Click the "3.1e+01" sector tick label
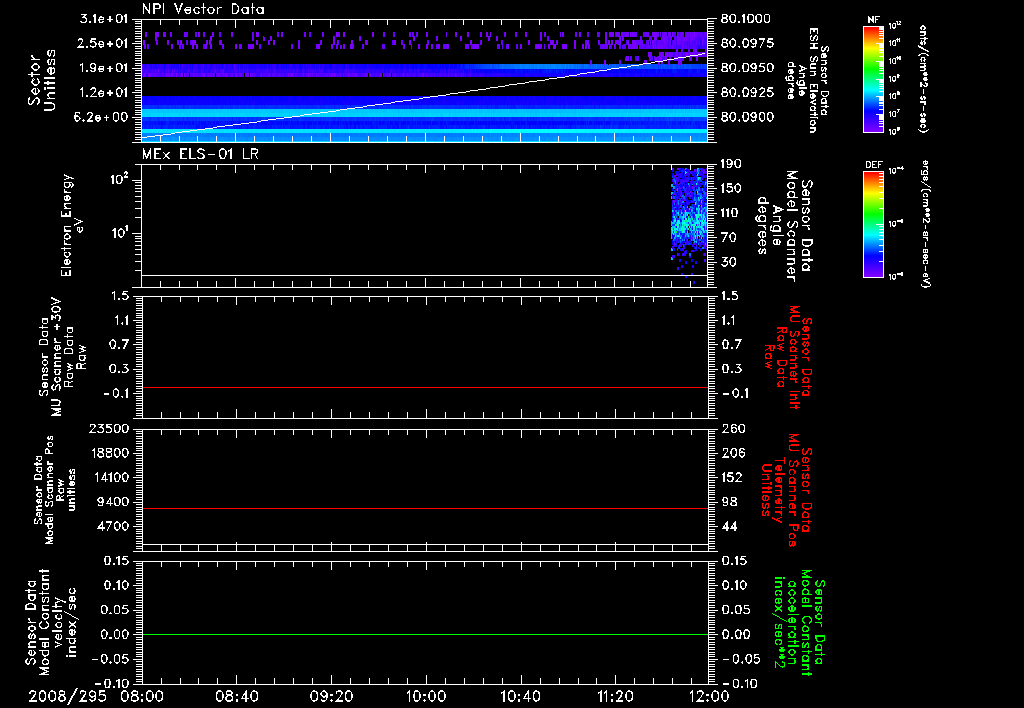1024x708 pixels. tap(104, 19)
